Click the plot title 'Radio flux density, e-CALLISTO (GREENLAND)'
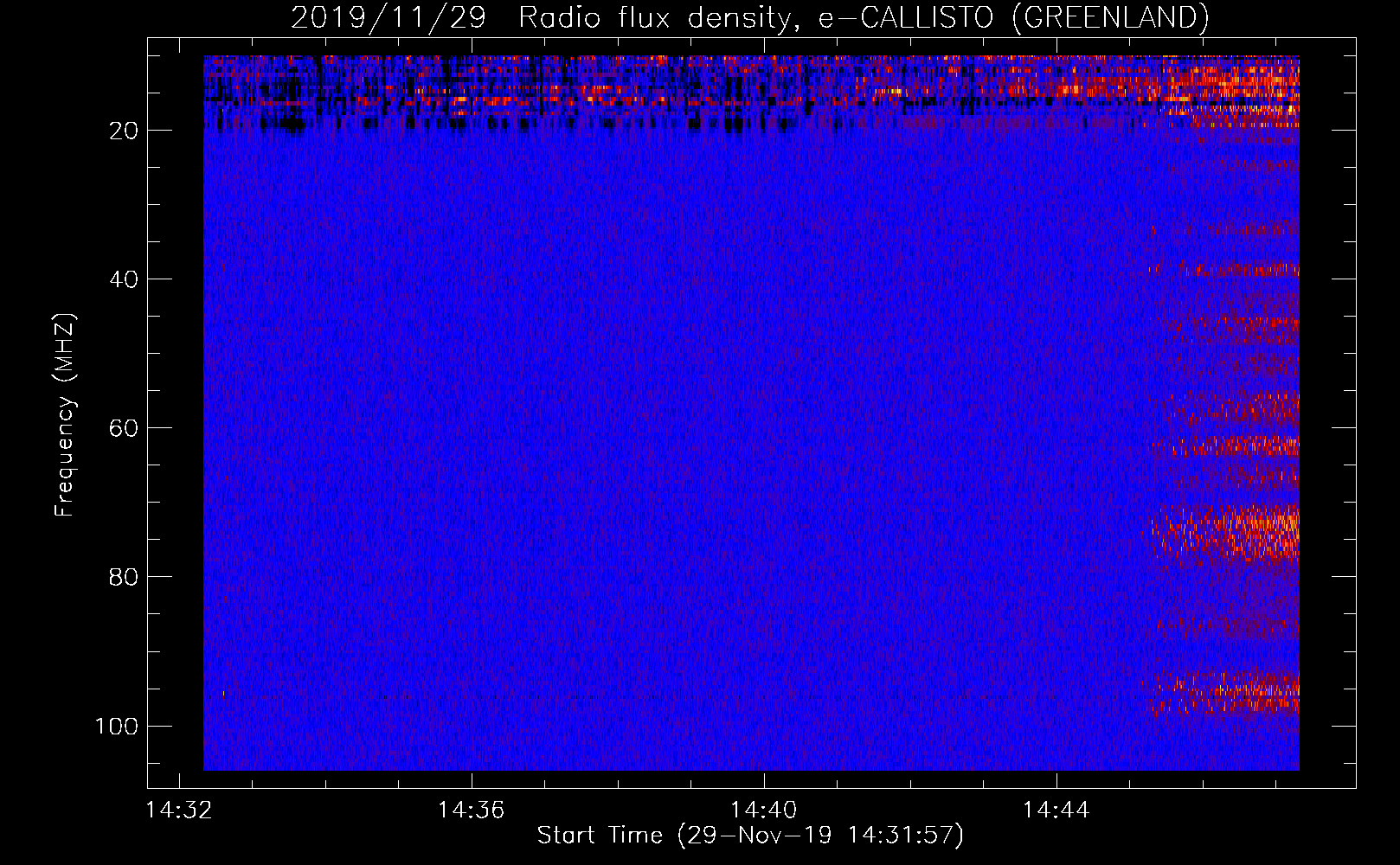The width and height of the screenshot is (1400, 865). 864,17
